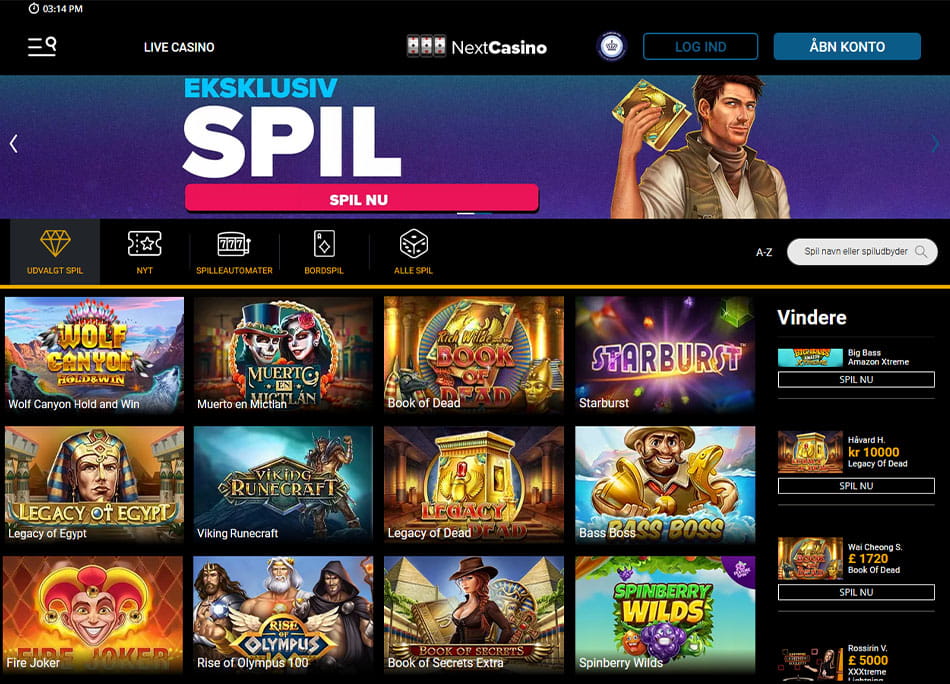Click the pink Spil Nu banner button
This screenshot has width=950, height=684.
(362, 199)
